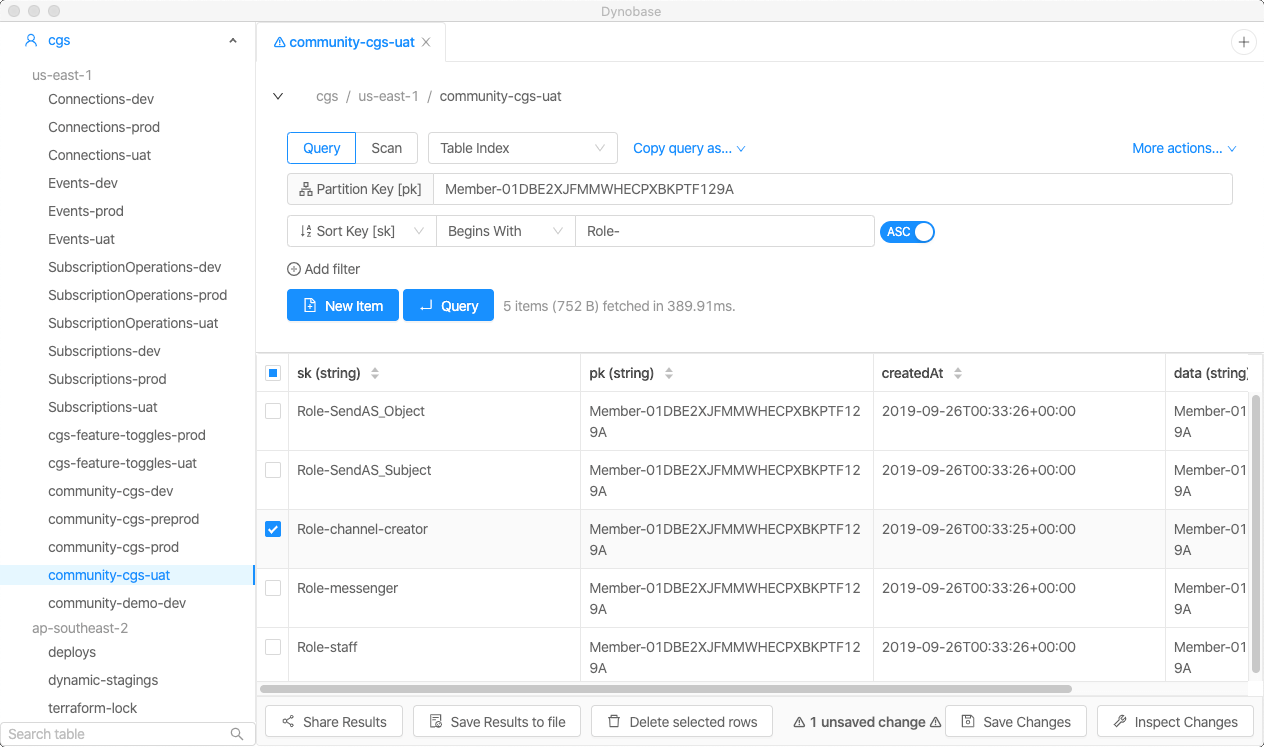Click the Partition Key value field
The height and width of the screenshot is (747, 1264).
click(x=832, y=189)
